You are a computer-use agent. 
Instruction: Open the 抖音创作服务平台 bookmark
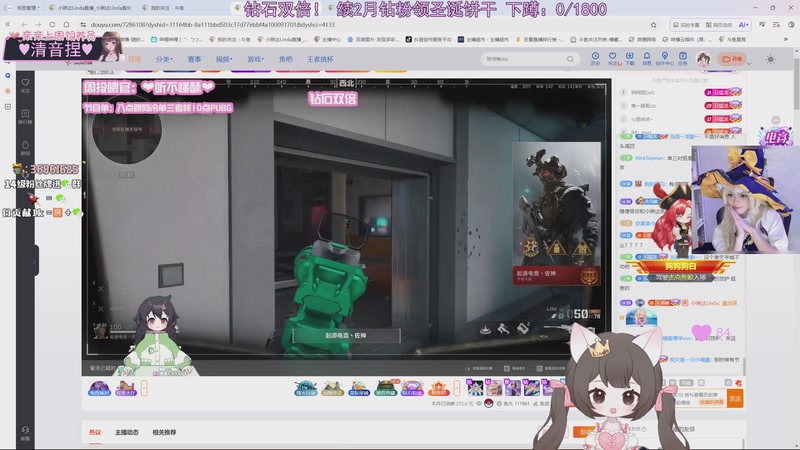coord(428,39)
